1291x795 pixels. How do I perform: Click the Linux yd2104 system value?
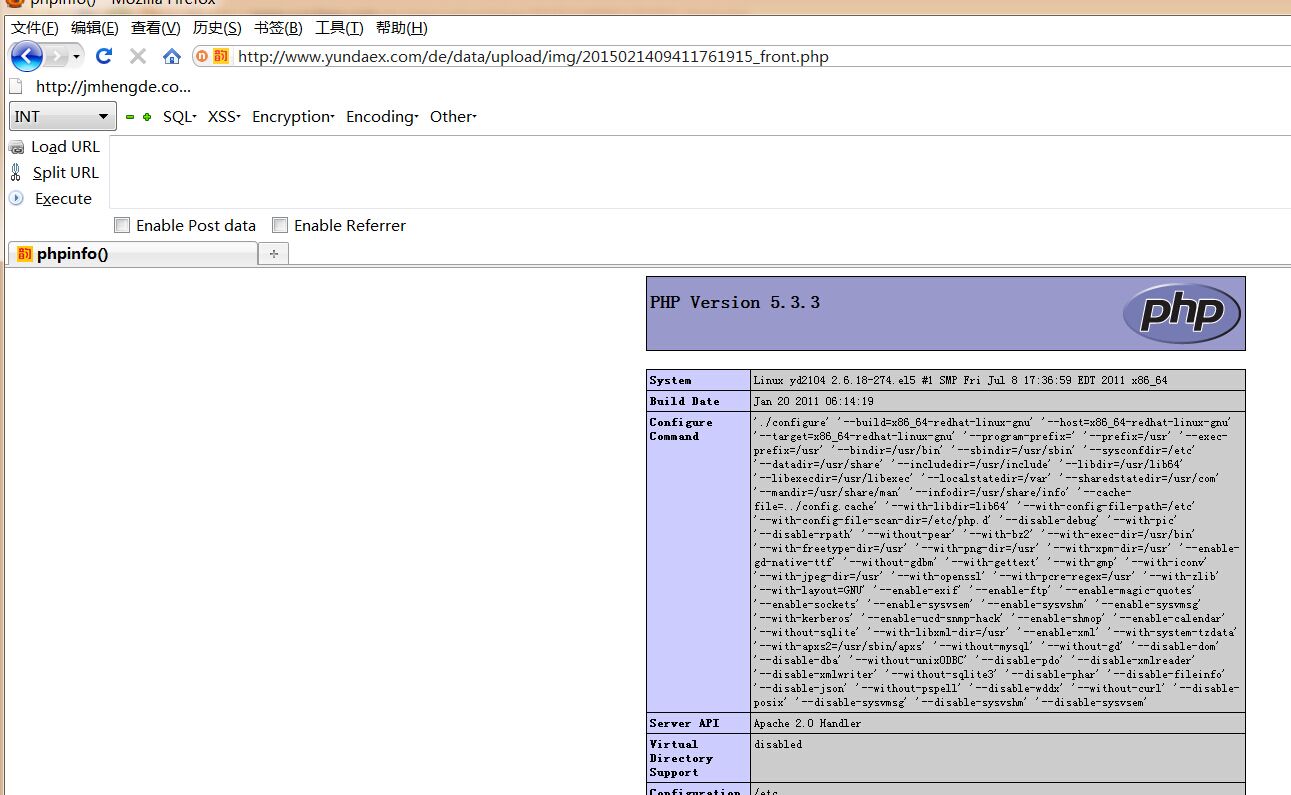tap(960, 380)
